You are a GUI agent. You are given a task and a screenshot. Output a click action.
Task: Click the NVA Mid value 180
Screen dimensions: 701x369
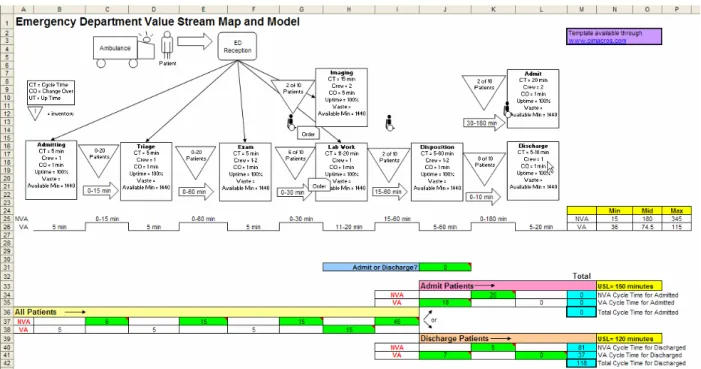647,219
